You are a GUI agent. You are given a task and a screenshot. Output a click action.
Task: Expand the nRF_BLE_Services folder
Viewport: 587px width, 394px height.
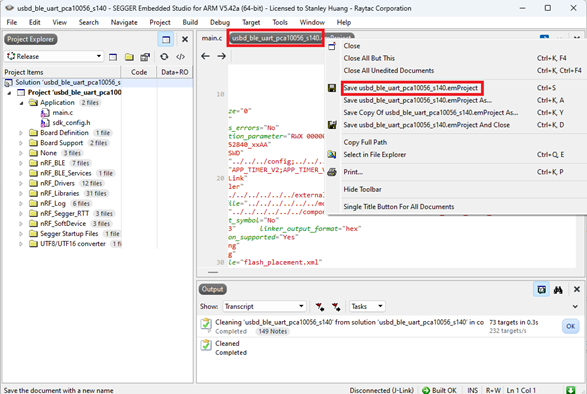21,173
